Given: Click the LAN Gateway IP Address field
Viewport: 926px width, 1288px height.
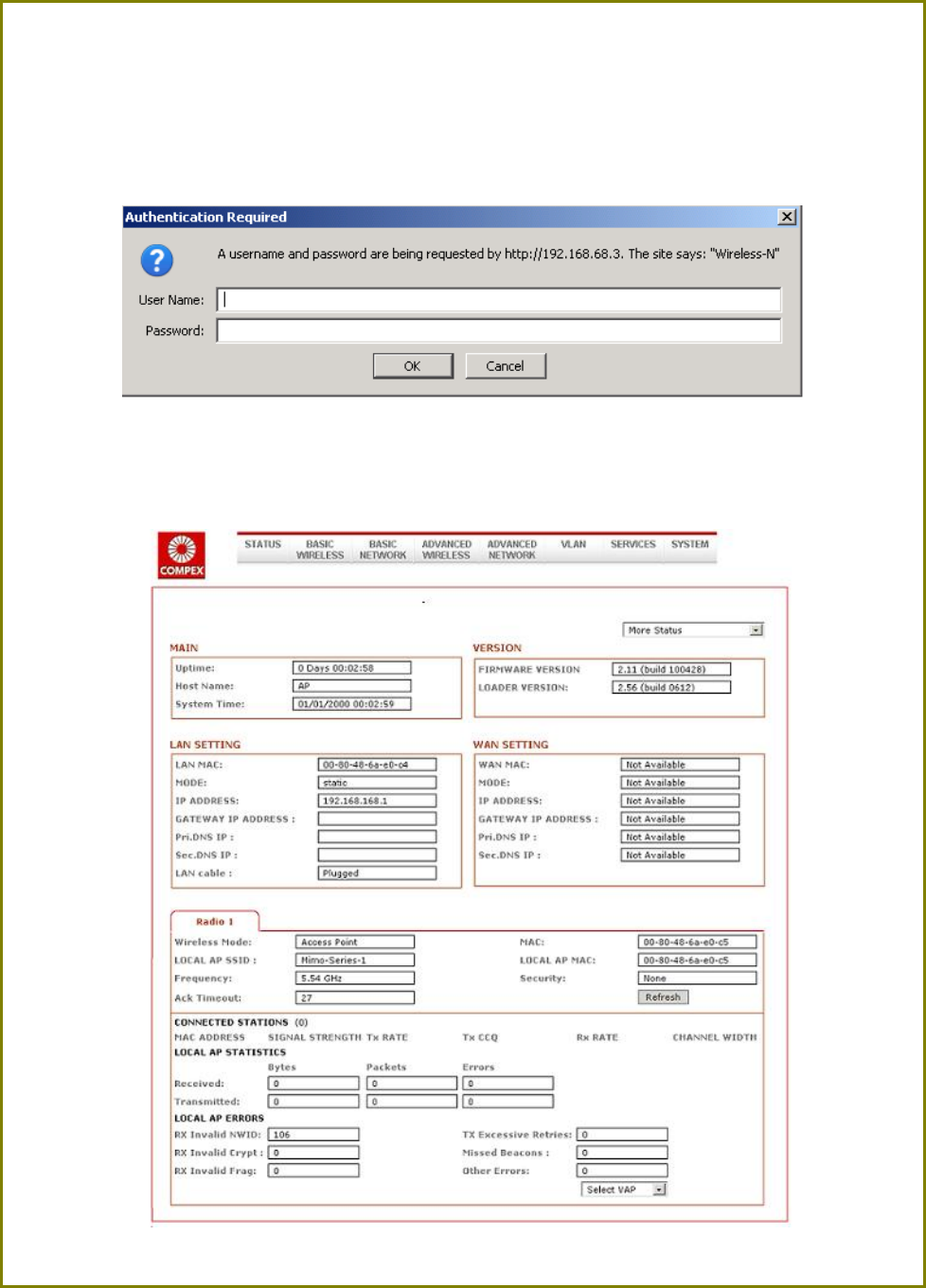Looking at the screenshot, I should 377,819.
